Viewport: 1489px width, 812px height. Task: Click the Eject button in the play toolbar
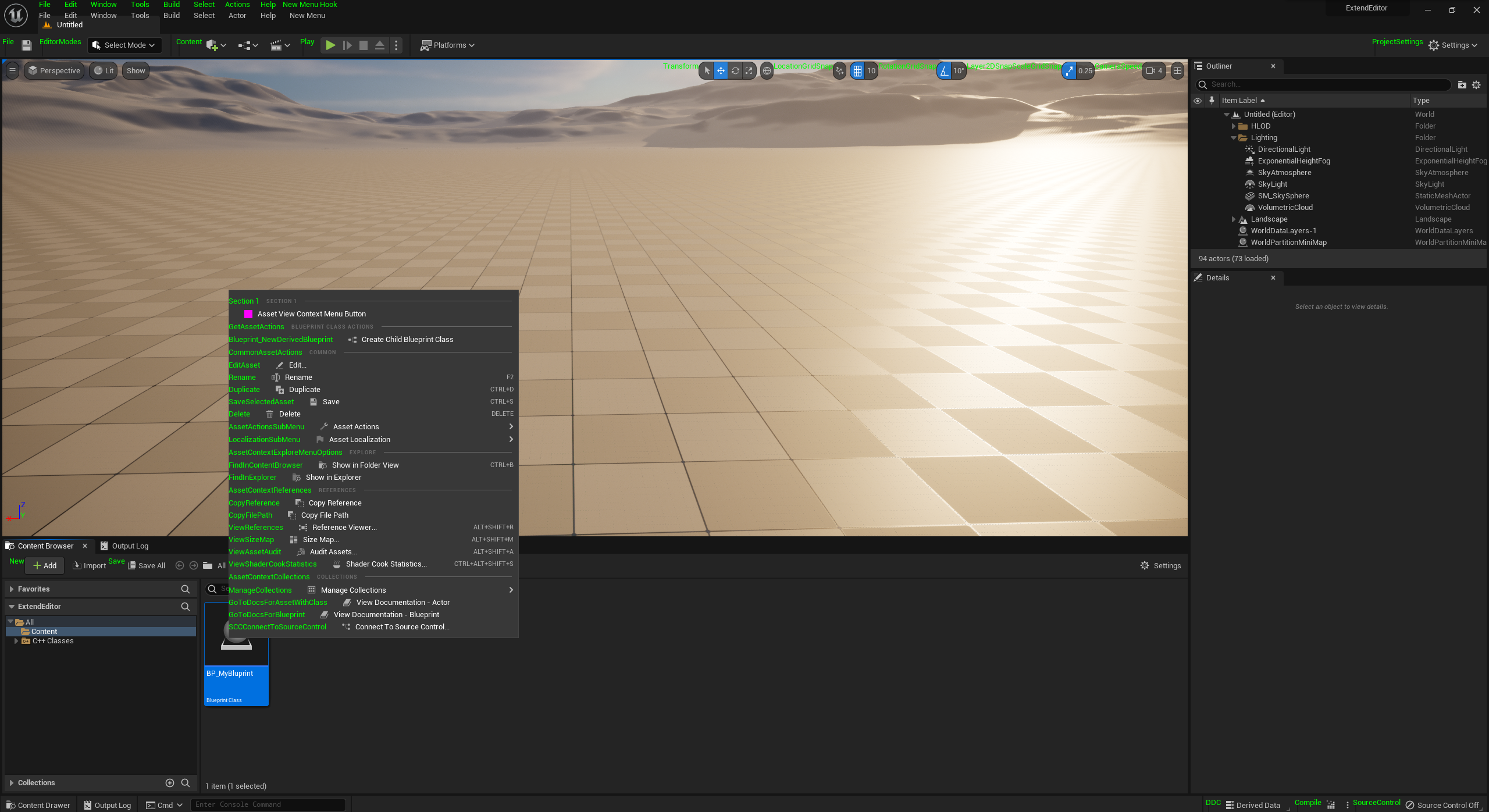(x=380, y=45)
